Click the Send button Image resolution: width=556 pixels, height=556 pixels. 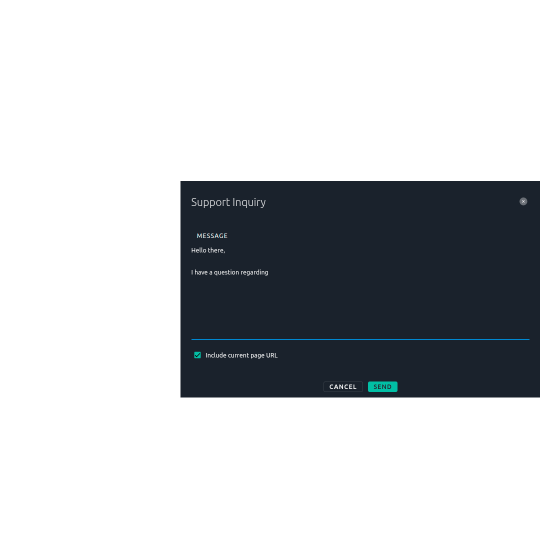pos(382,387)
